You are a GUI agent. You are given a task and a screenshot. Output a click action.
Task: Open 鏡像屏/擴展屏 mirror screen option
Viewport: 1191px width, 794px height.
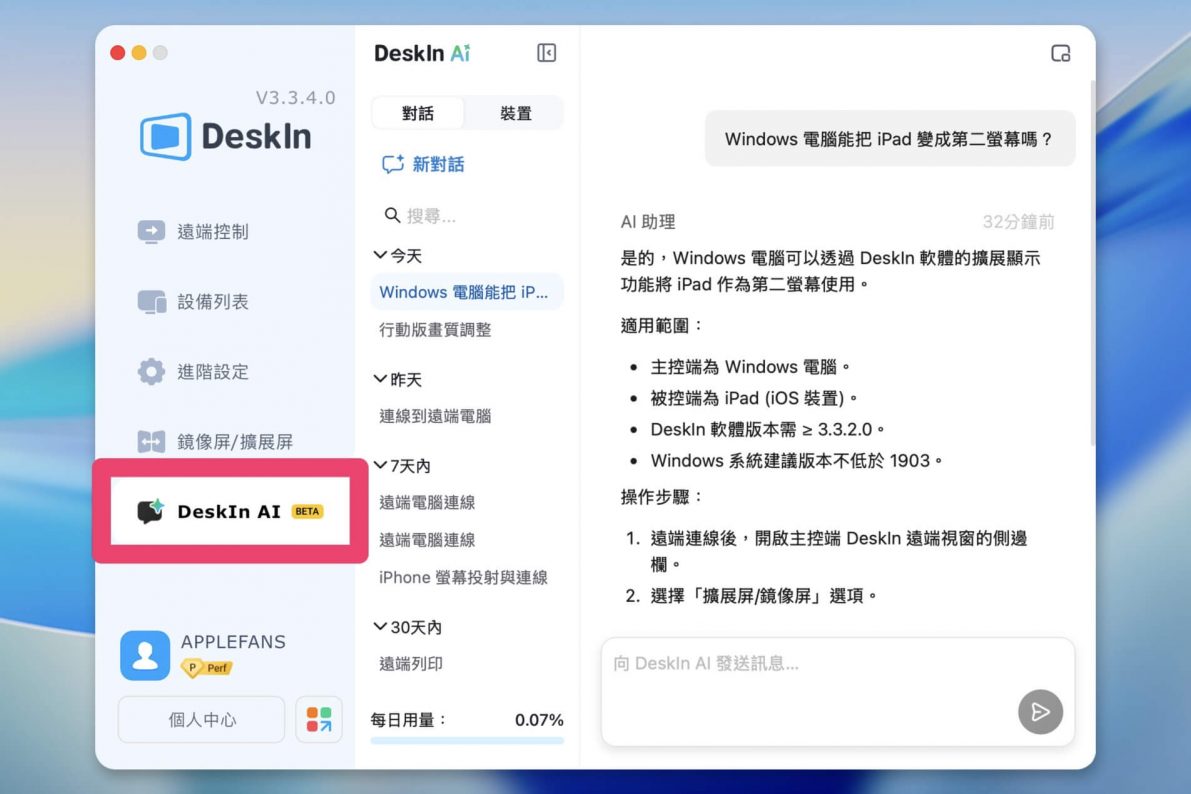[x=215, y=442]
